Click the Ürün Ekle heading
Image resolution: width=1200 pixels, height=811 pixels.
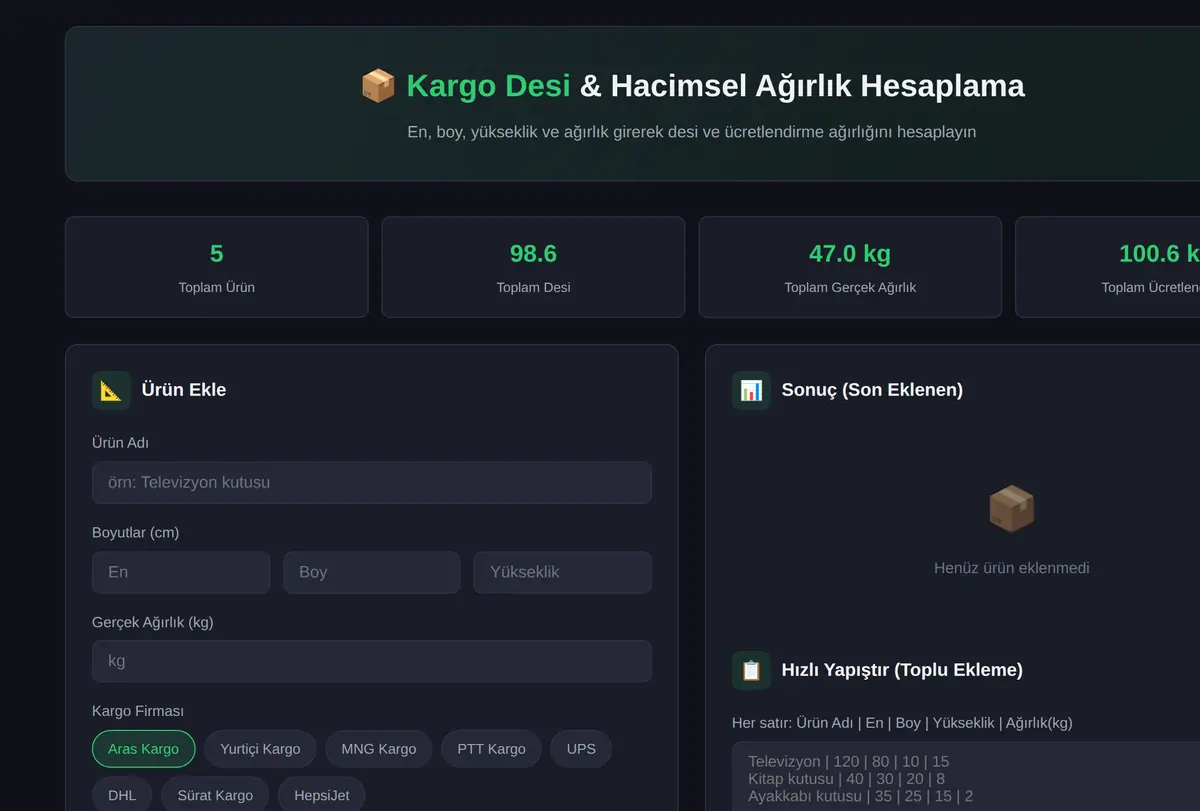pyautogui.click(x=184, y=390)
